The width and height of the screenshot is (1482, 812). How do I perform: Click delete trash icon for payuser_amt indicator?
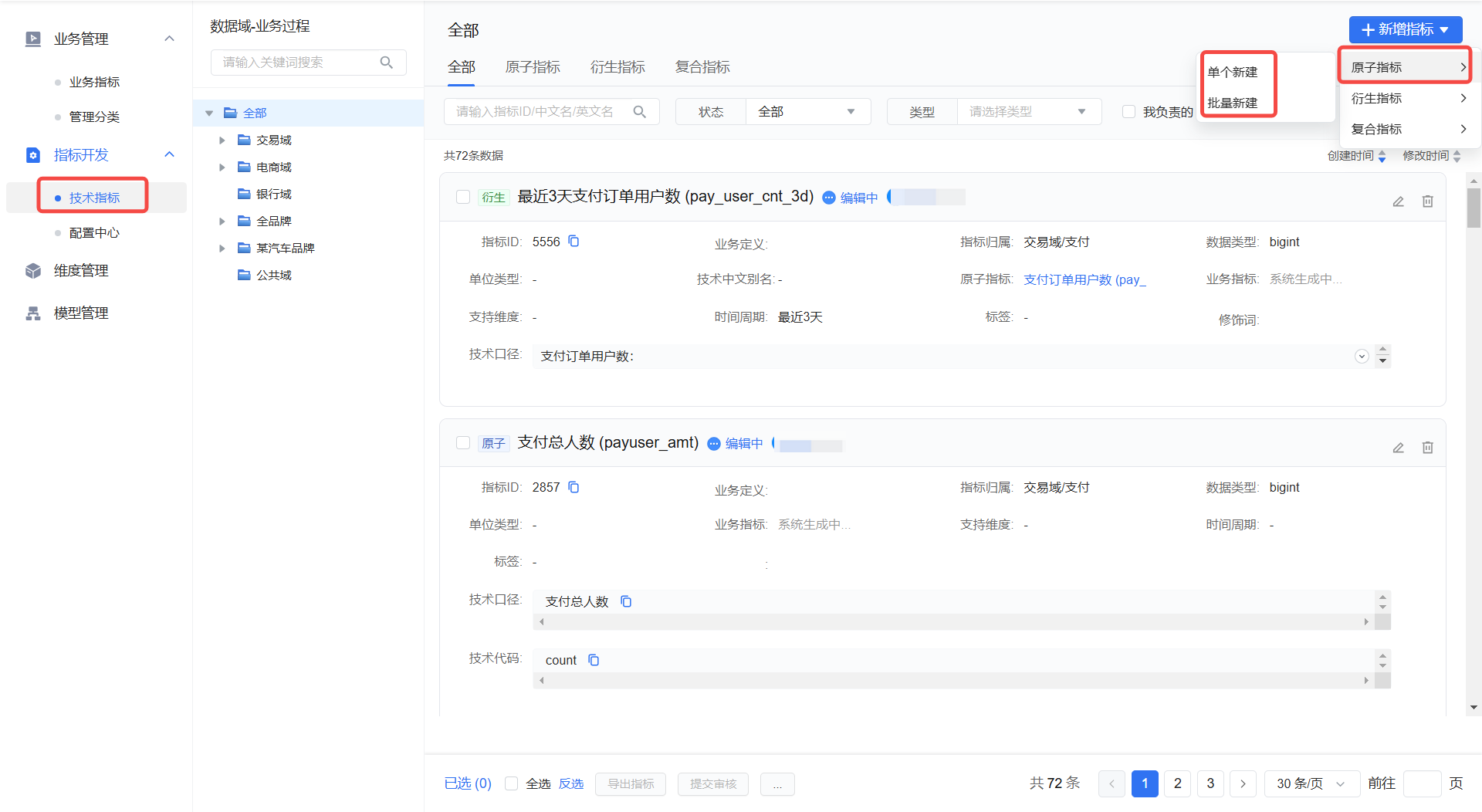pos(1427,448)
